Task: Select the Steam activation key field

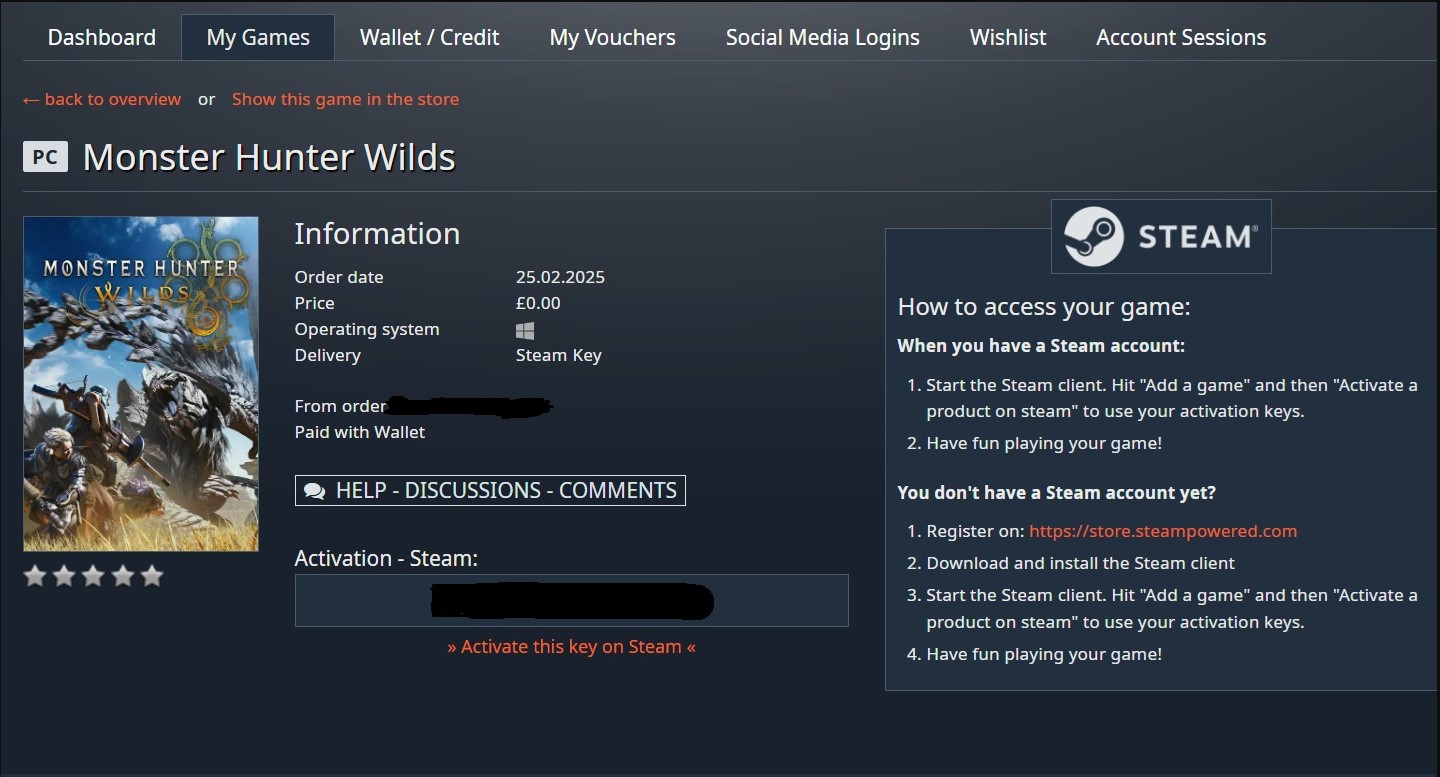Action: coord(572,601)
